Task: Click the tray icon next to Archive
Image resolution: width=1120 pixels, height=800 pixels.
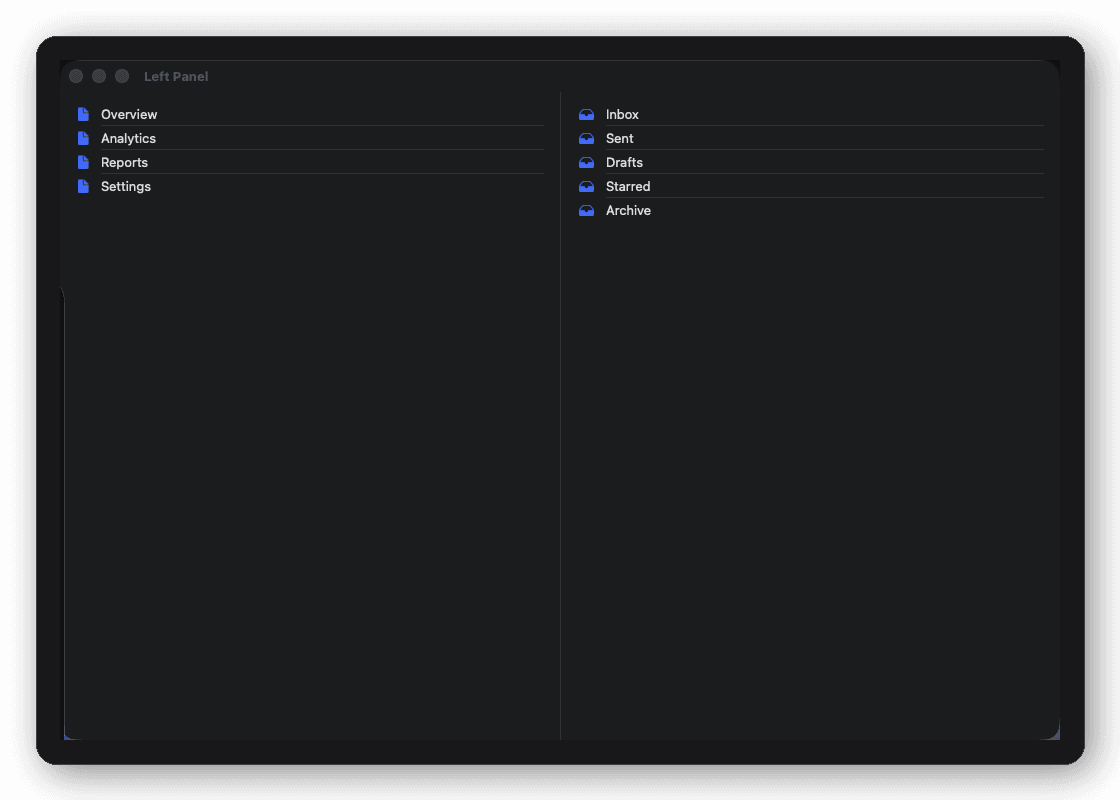Action: pyautogui.click(x=586, y=211)
